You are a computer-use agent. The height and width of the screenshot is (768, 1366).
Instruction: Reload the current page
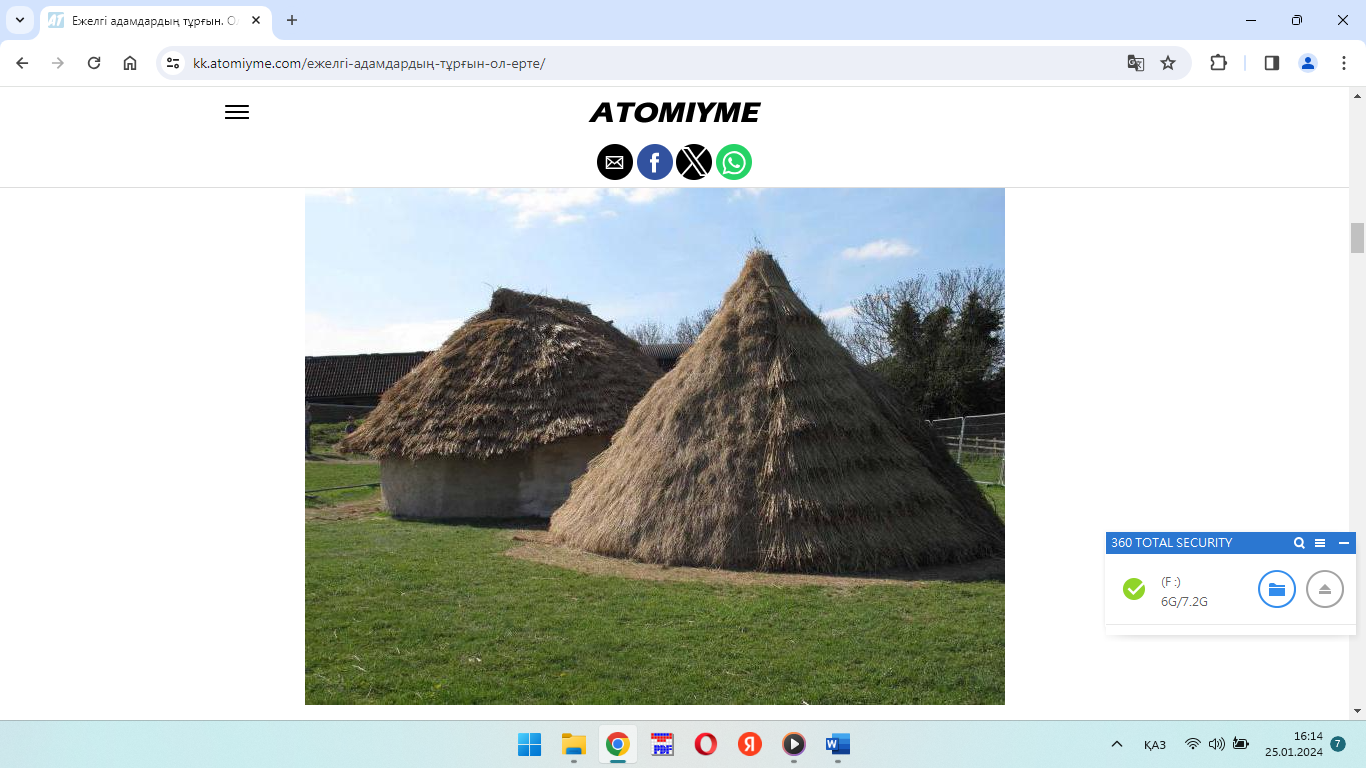pos(94,63)
